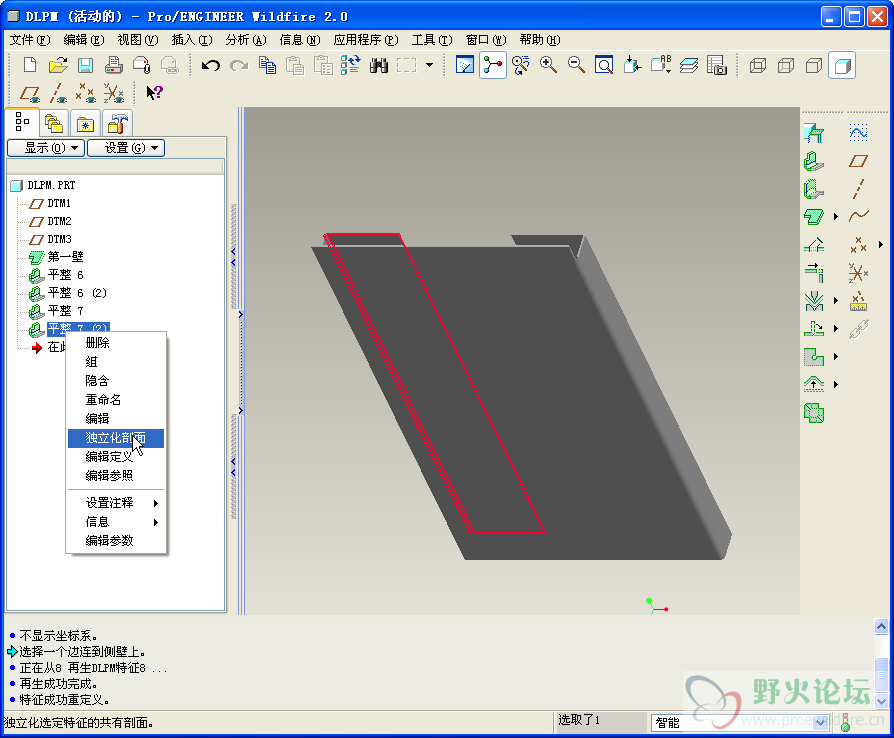
Task: Open the binoculars Find tool
Action: 379,66
